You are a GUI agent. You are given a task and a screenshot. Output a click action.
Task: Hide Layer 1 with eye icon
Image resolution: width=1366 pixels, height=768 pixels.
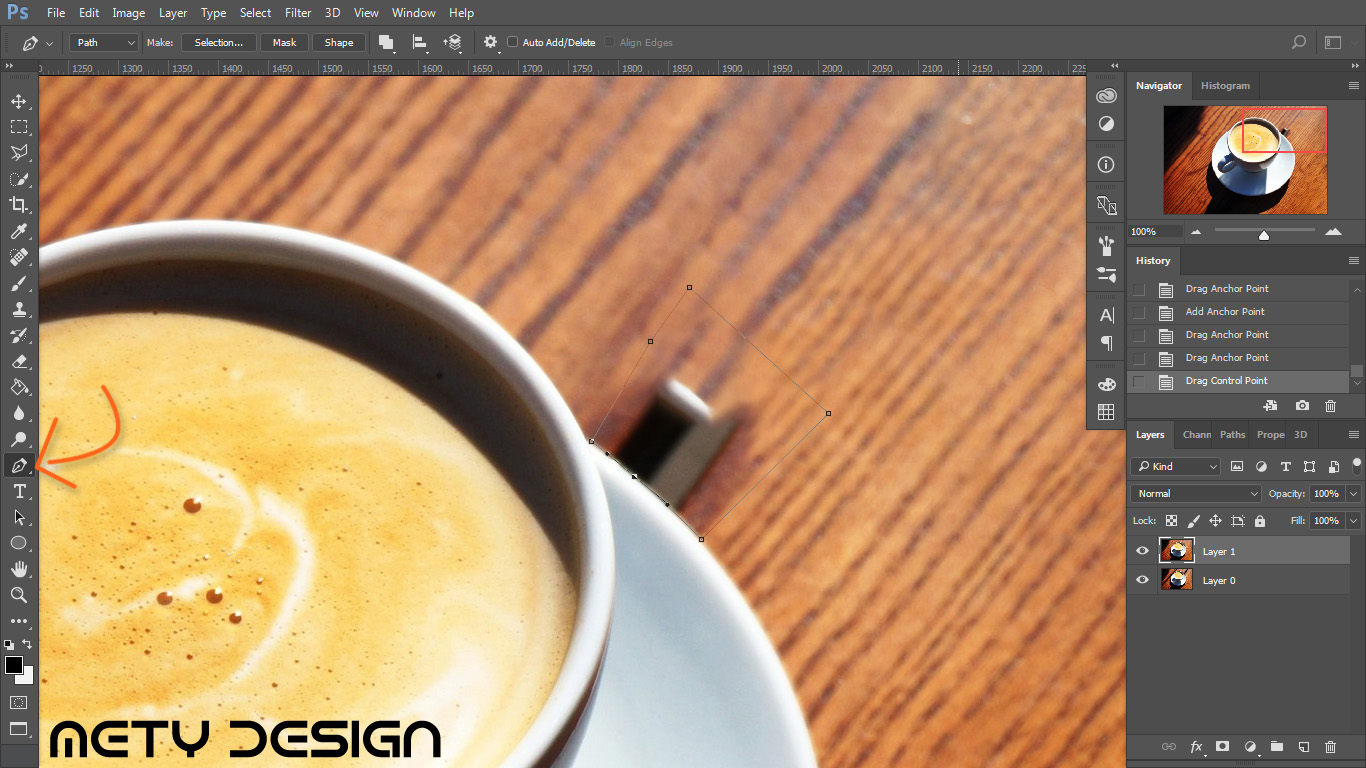coord(1143,551)
